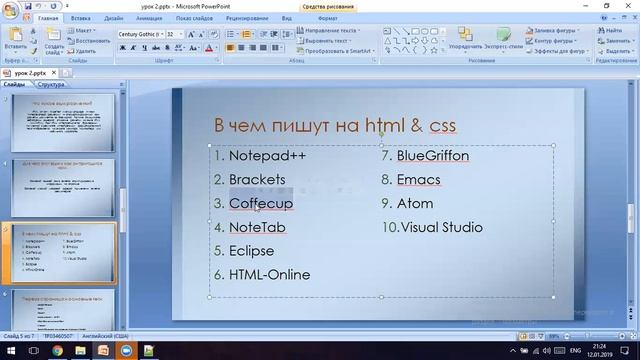Open Help with the question mark icon
Image resolution: width=640 pixels, height=360 pixels.
[x=604, y=18]
